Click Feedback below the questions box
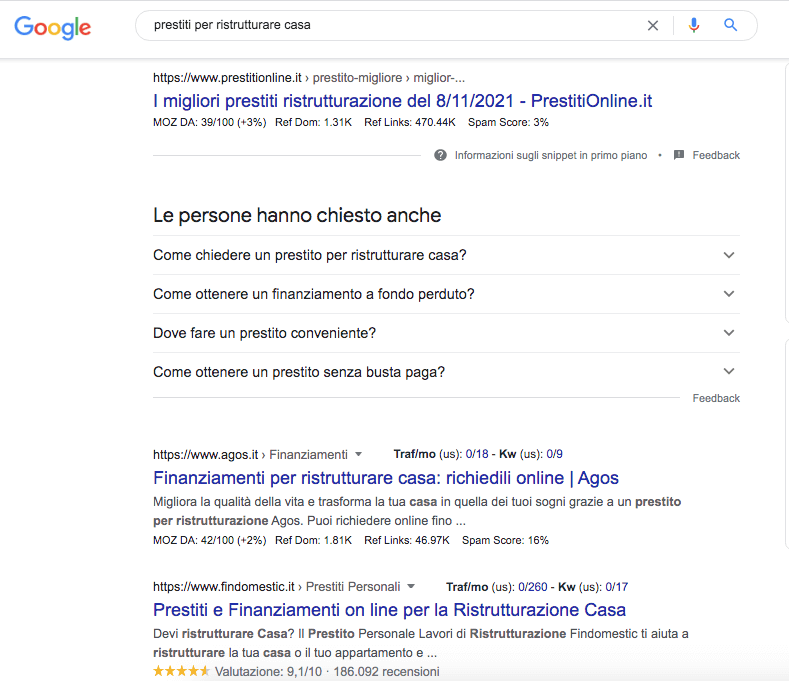This screenshot has width=789, height=681. click(716, 398)
